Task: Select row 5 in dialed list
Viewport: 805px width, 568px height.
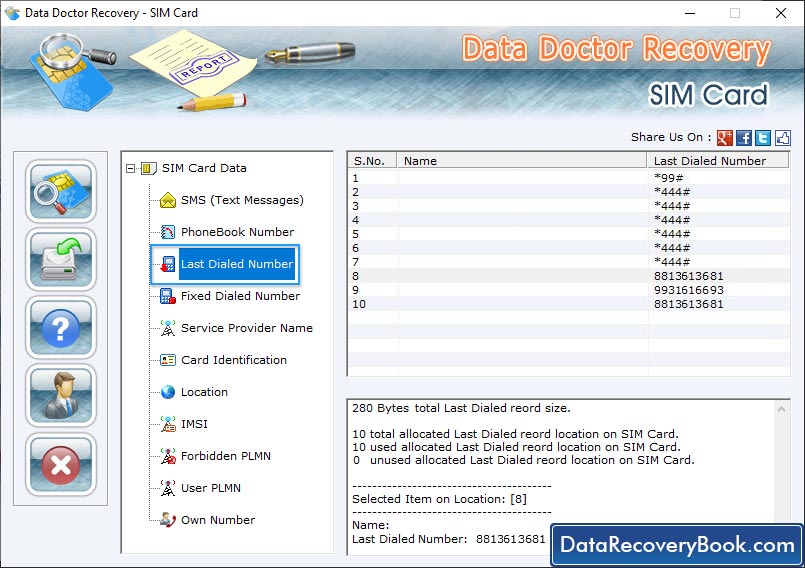Action: click(569, 234)
